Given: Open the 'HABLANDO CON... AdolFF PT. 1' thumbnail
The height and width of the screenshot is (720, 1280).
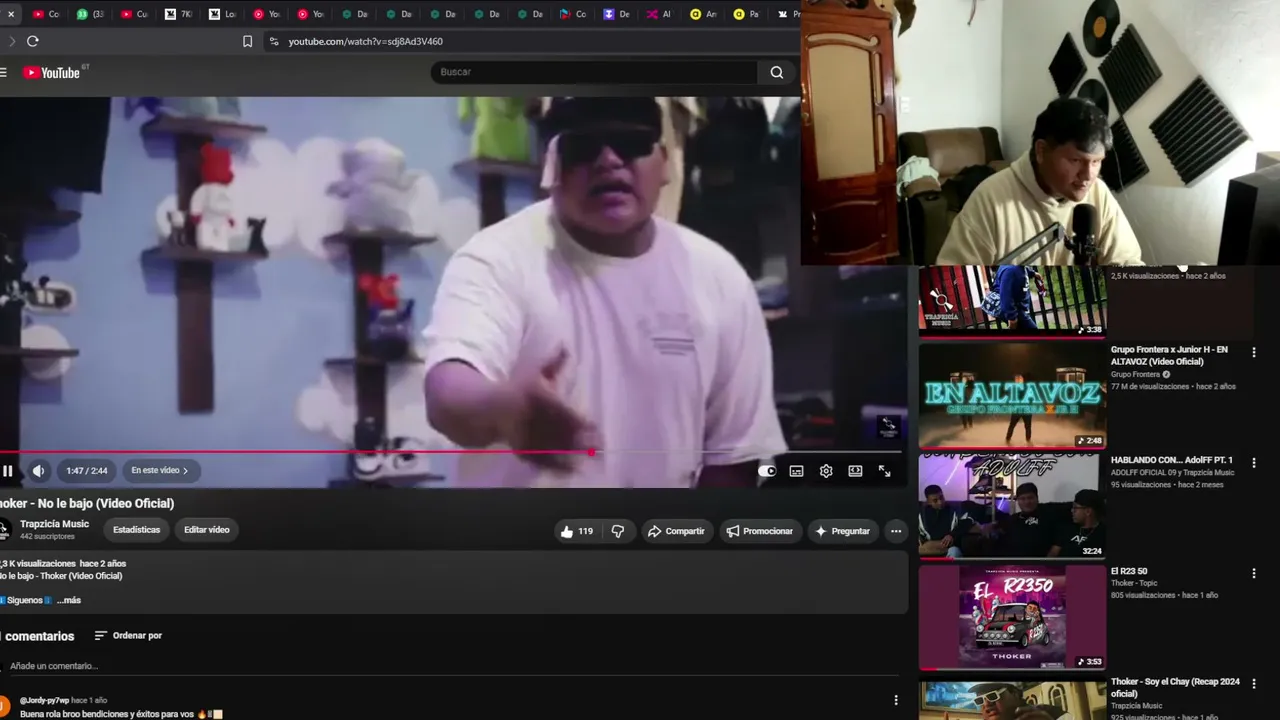Looking at the screenshot, I should (1012, 506).
